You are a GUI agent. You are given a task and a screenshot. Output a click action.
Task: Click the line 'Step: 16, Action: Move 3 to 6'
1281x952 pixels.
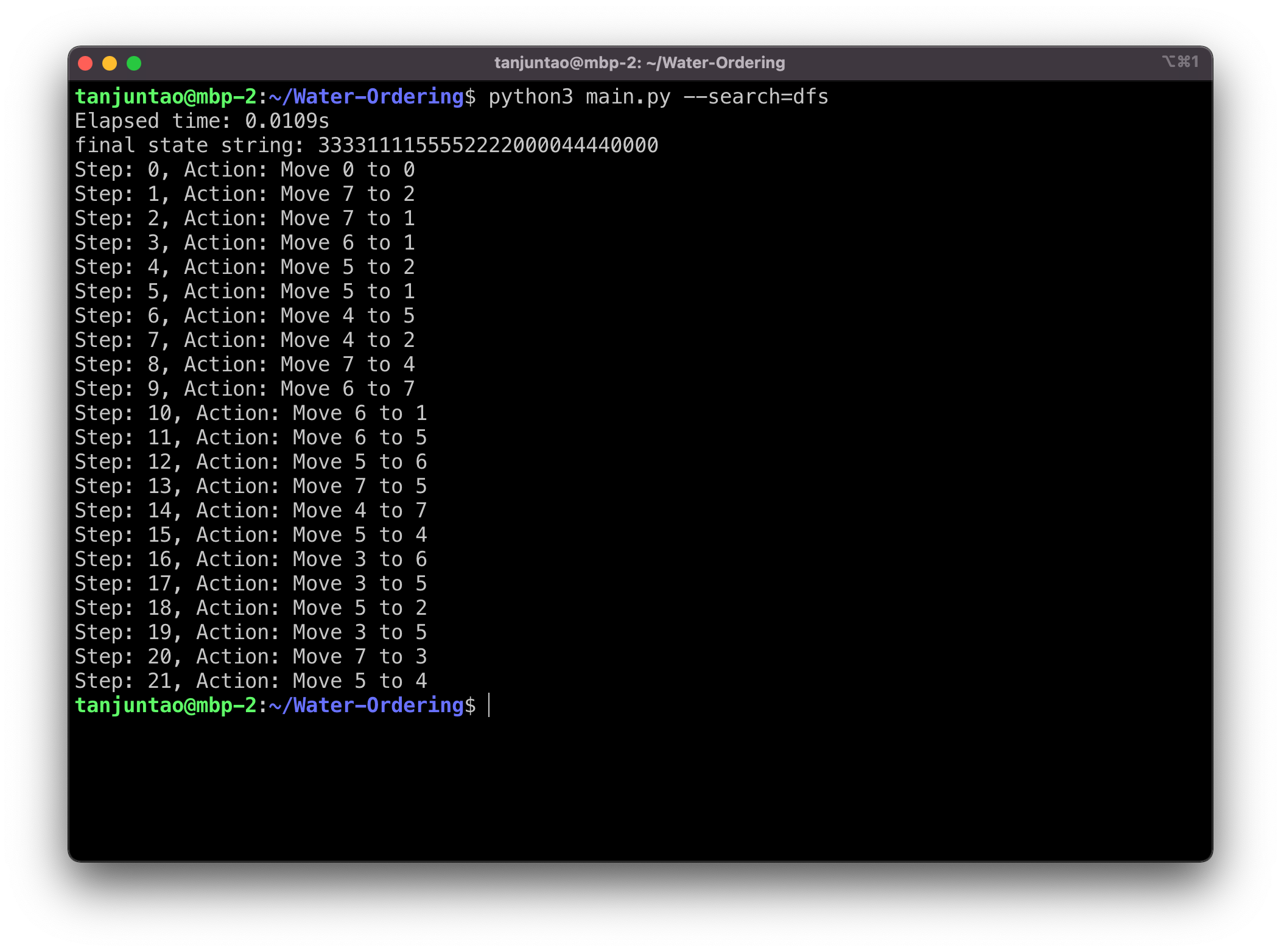click(250, 559)
